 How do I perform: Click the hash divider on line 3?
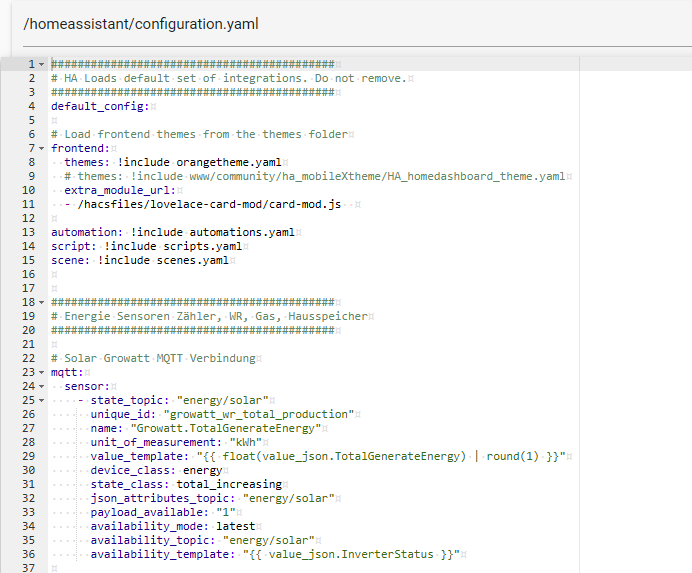pos(193,92)
